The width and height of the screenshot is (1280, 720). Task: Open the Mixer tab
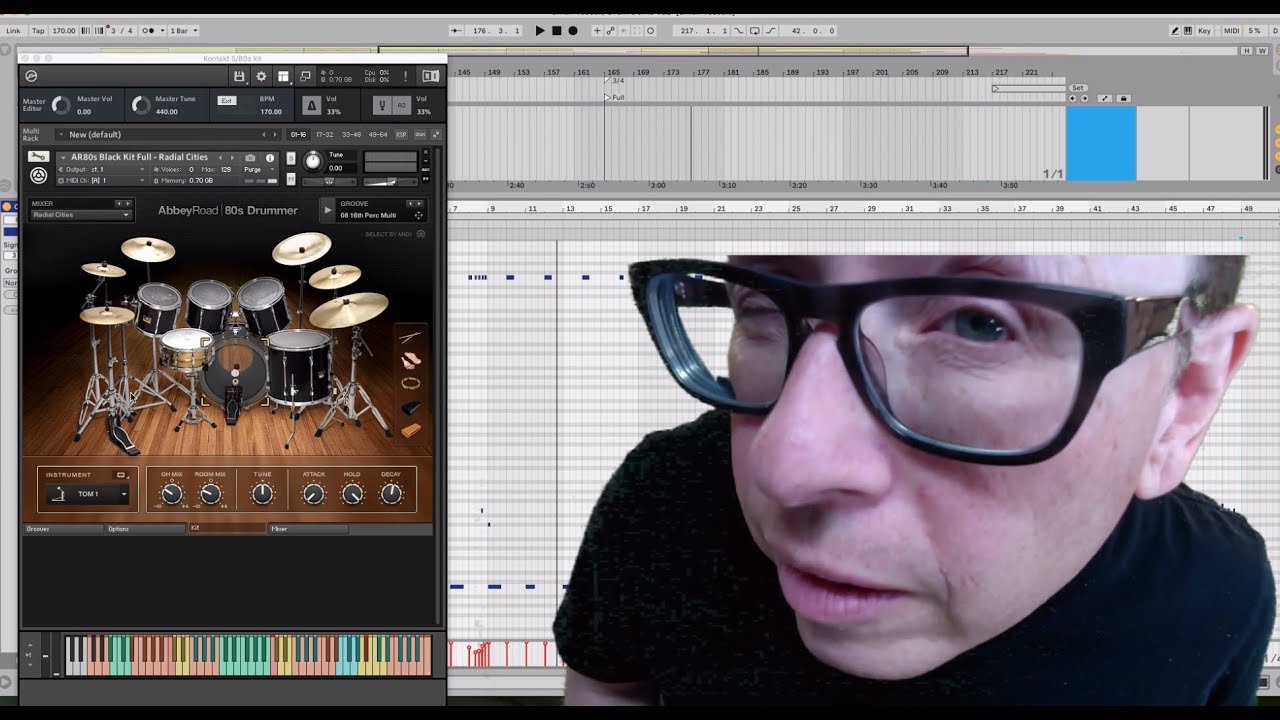(x=308, y=528)
